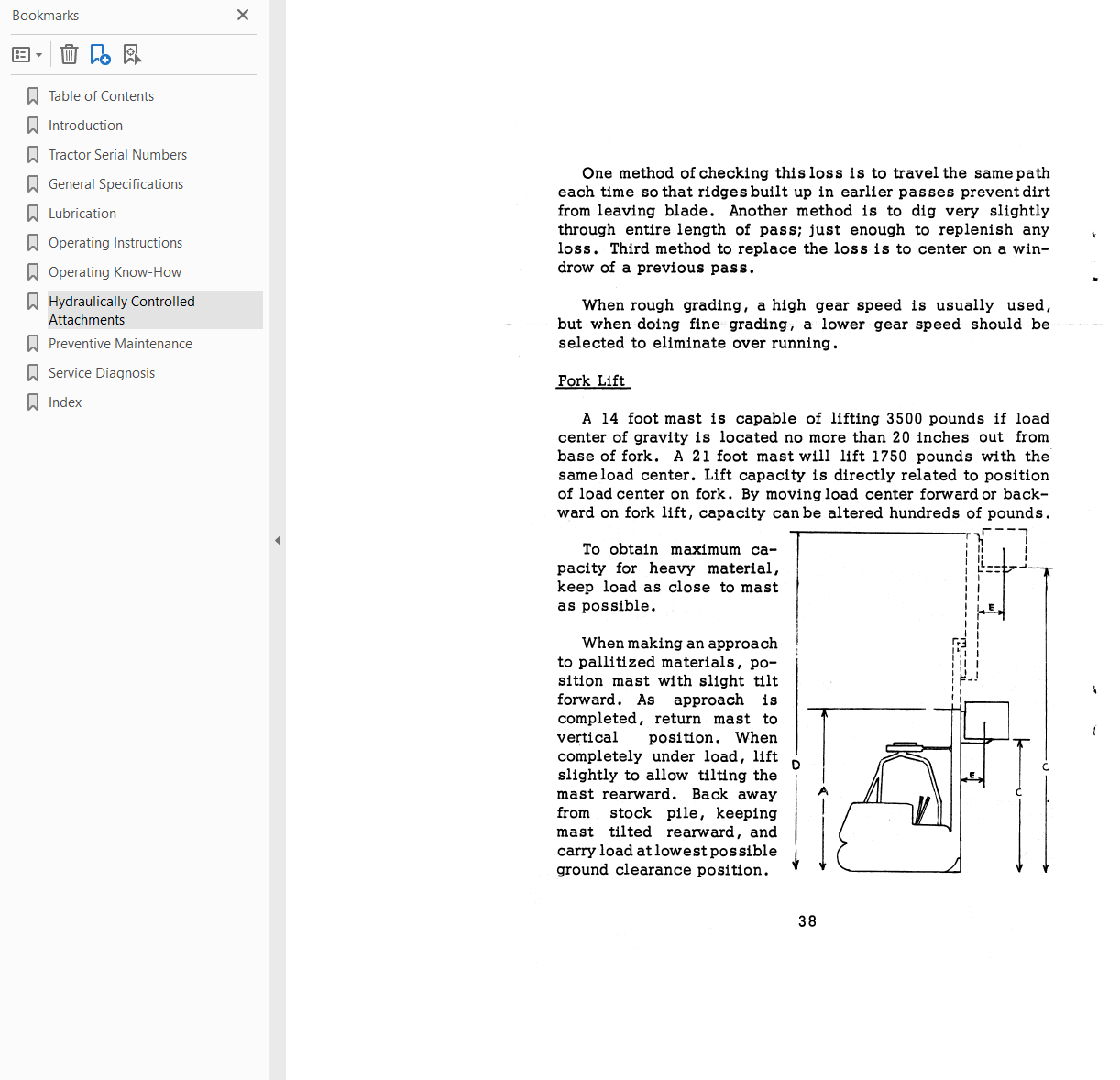Screen dimensions: 1120x1080
Task: Go to the Introduction bookmark
Action: coord(85,126)
